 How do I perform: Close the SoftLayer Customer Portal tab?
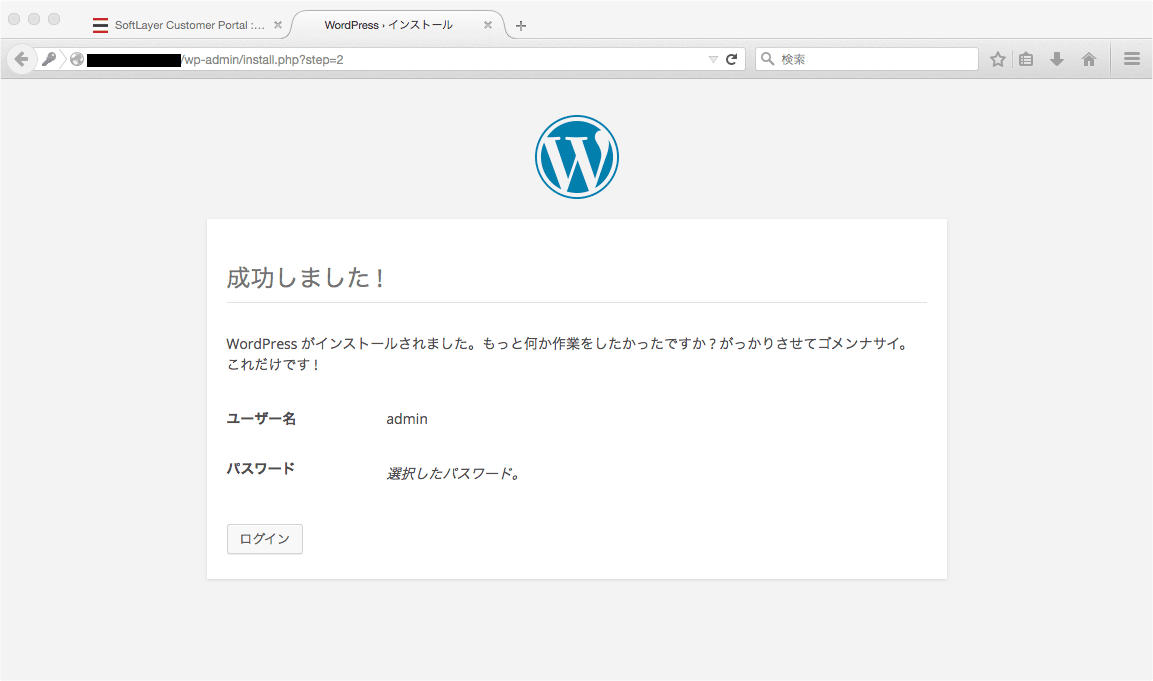coord(278,25)
